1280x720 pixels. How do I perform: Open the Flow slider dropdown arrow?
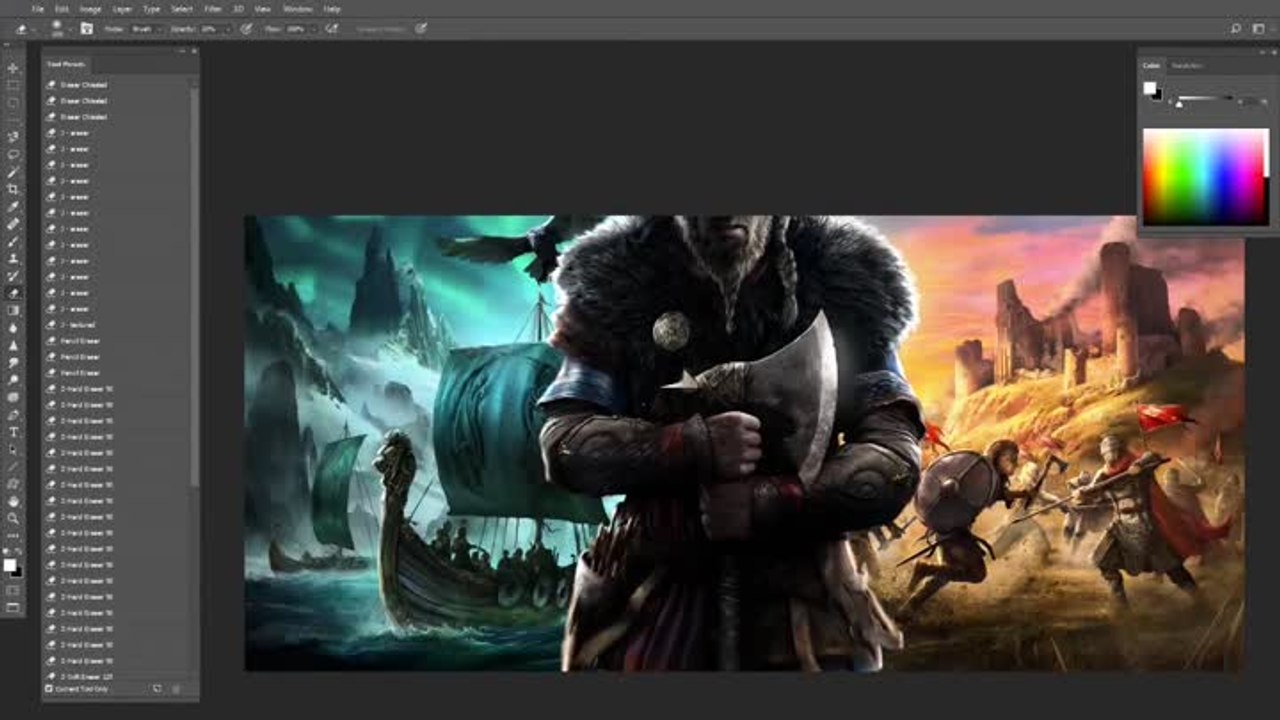tap(314, 29)
